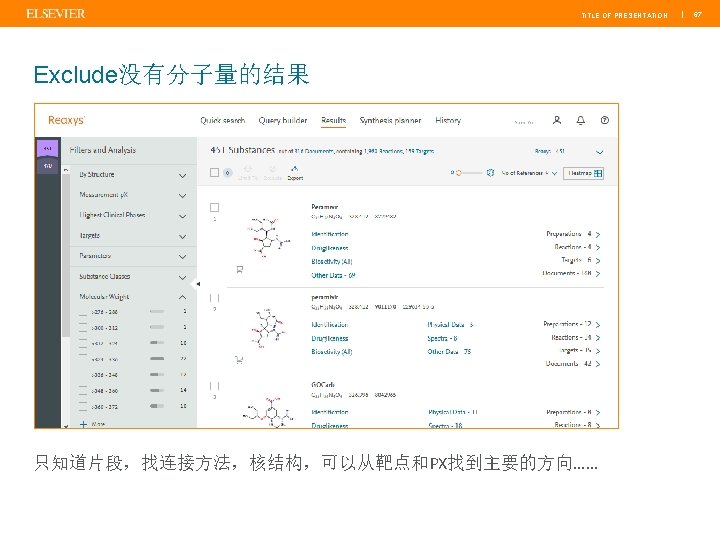The height and width of the screenshot is (540, 720).
Task: Check the second substance checkbox
Action: coord(214,298)
